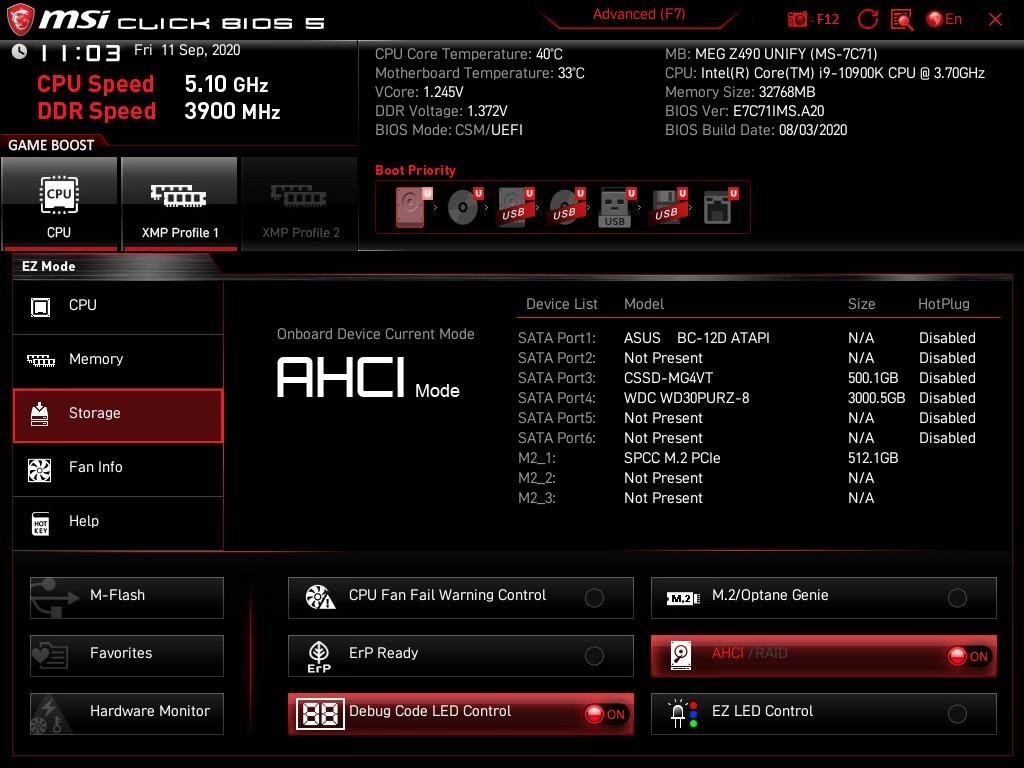Click the Hot Key icon next to Help

click(x=40, y=523)
